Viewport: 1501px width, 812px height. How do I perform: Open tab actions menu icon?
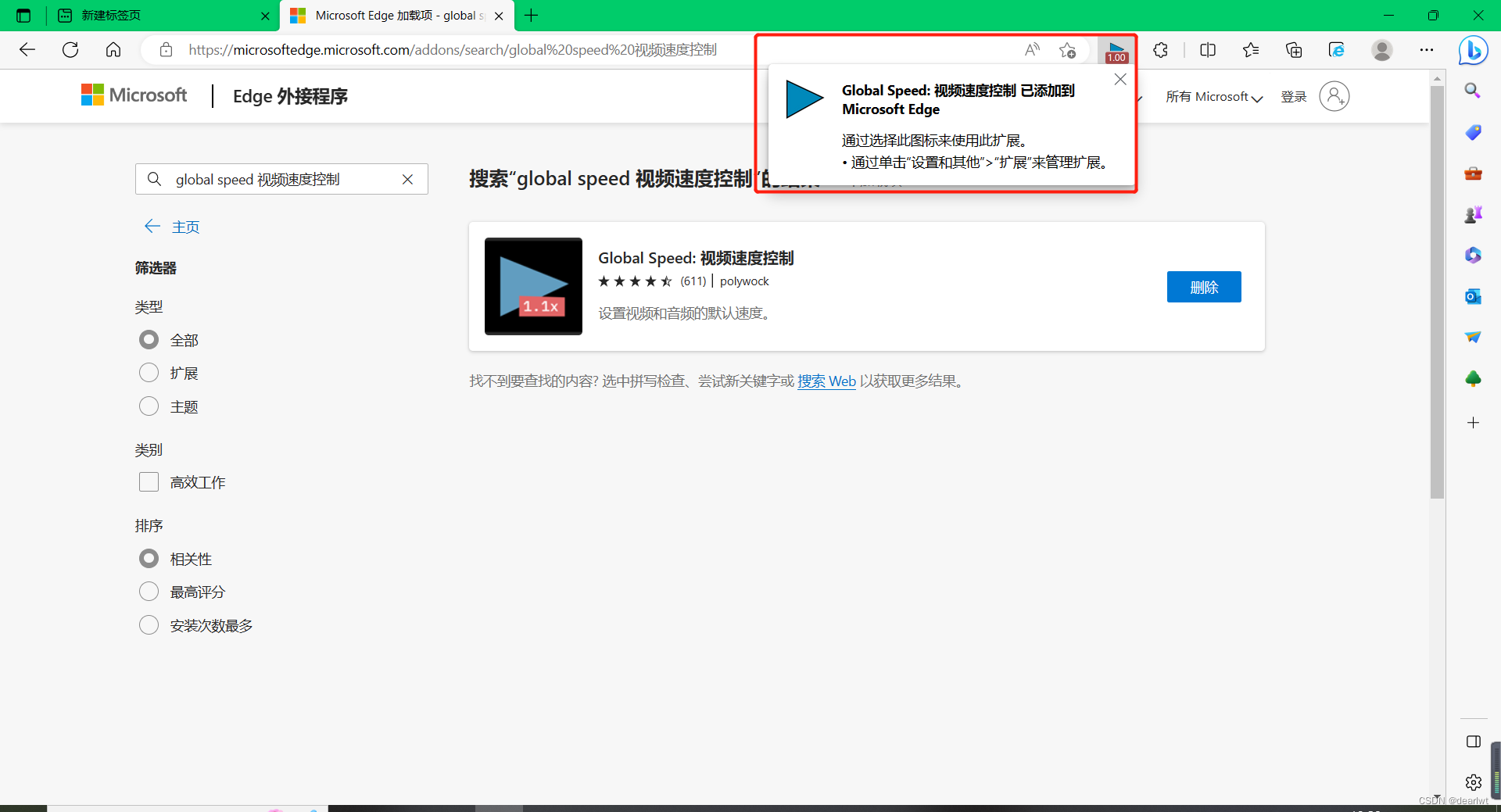(x=23, y=16)
